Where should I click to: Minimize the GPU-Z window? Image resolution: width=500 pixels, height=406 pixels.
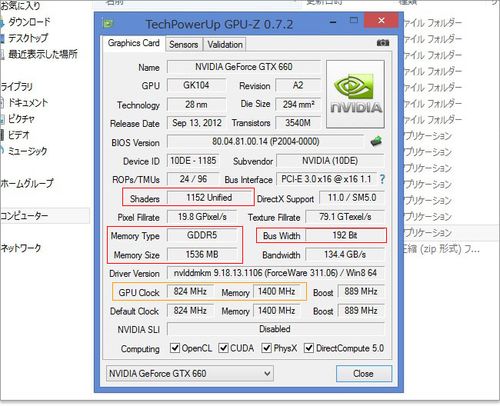pos(333,22)
